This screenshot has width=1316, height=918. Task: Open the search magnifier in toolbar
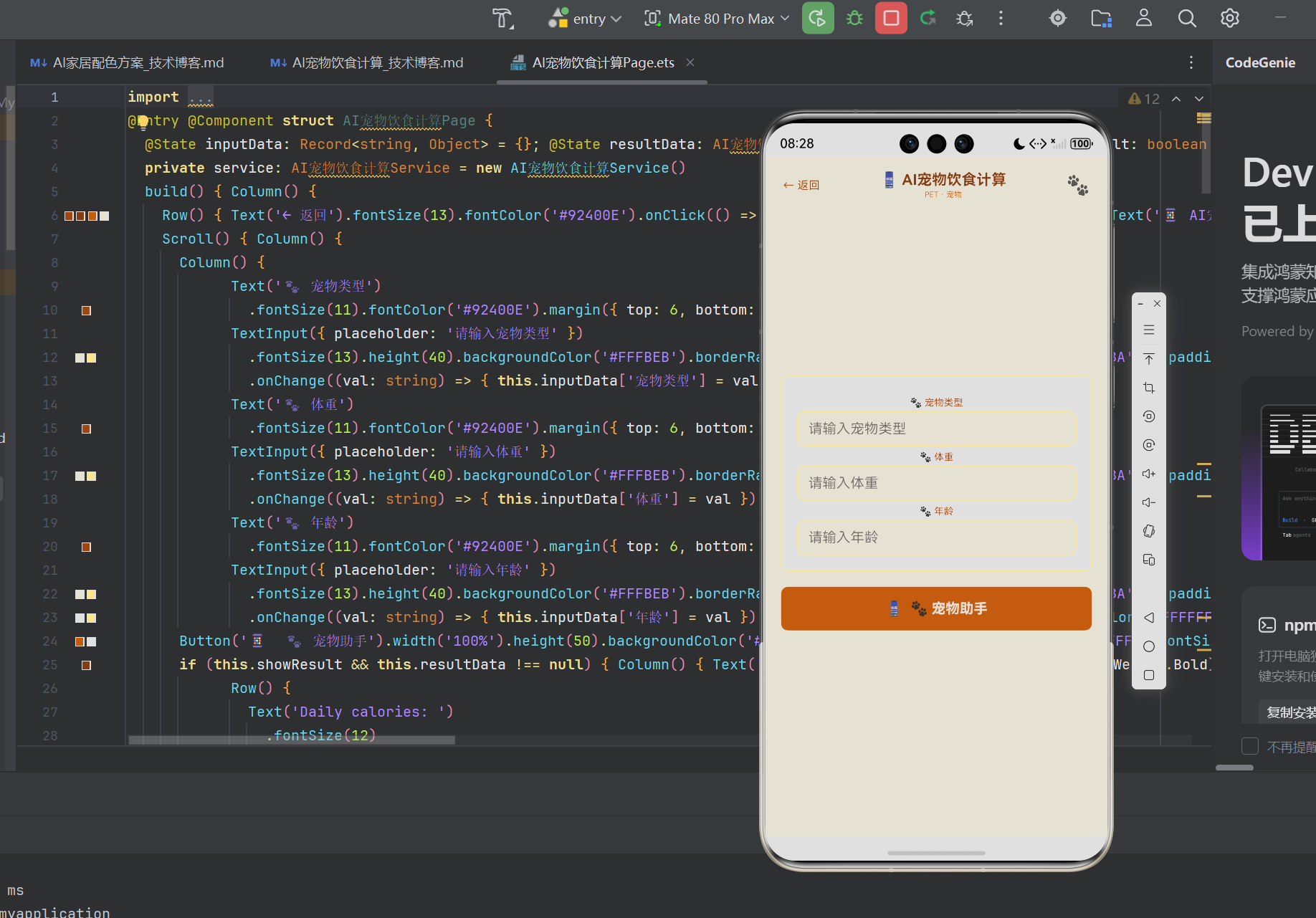[x=1187, y=19]
